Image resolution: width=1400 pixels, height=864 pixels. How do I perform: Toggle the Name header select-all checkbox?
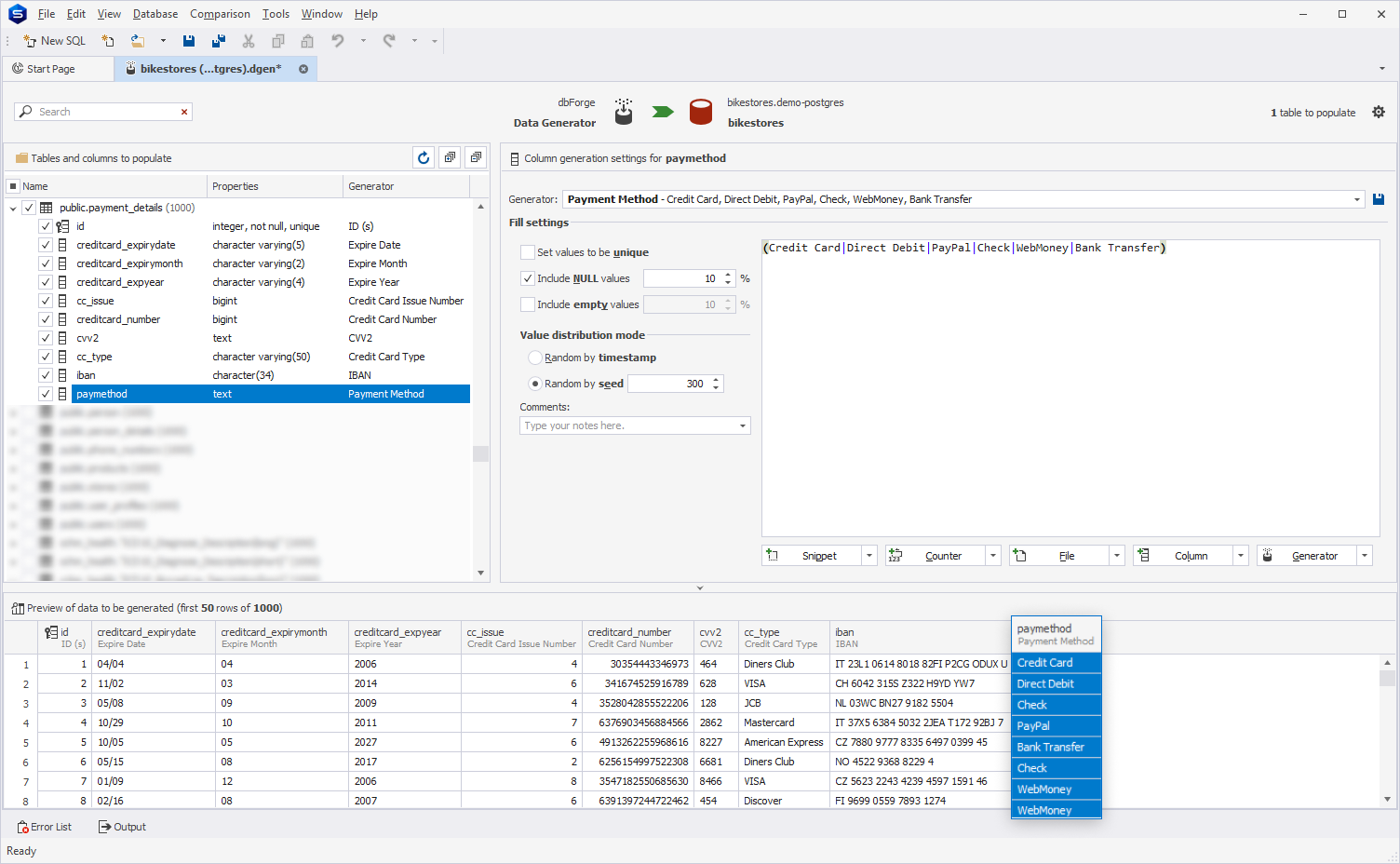[x=13, y=186]
